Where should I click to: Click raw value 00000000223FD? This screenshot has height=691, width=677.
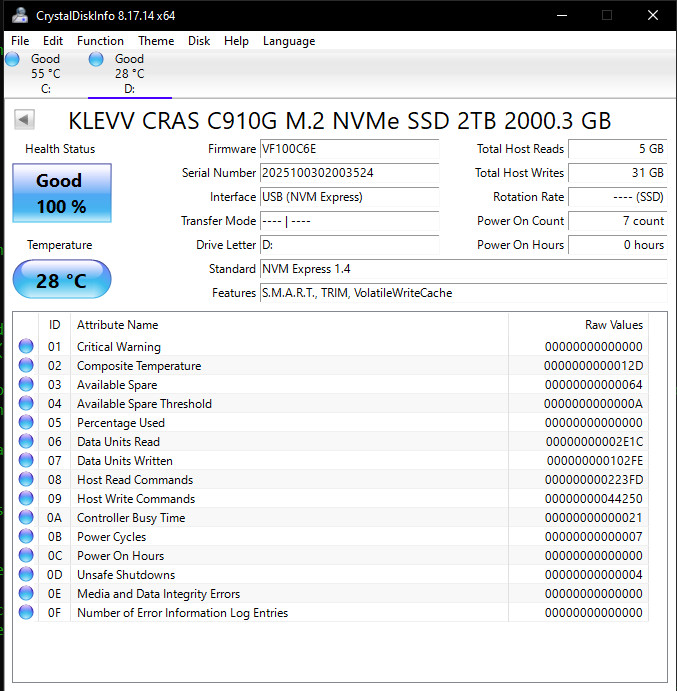coord(594,479)
